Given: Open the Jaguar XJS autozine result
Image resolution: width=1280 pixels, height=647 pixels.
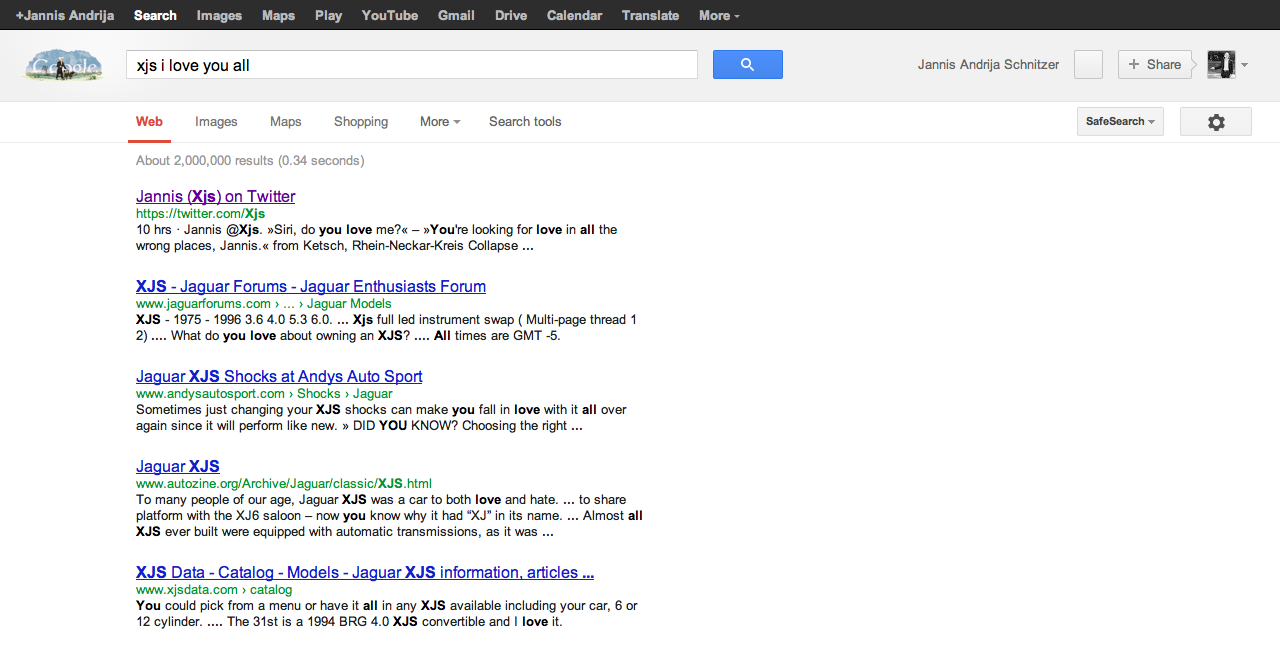Looking at the screenshot, I should click(178, 466).
